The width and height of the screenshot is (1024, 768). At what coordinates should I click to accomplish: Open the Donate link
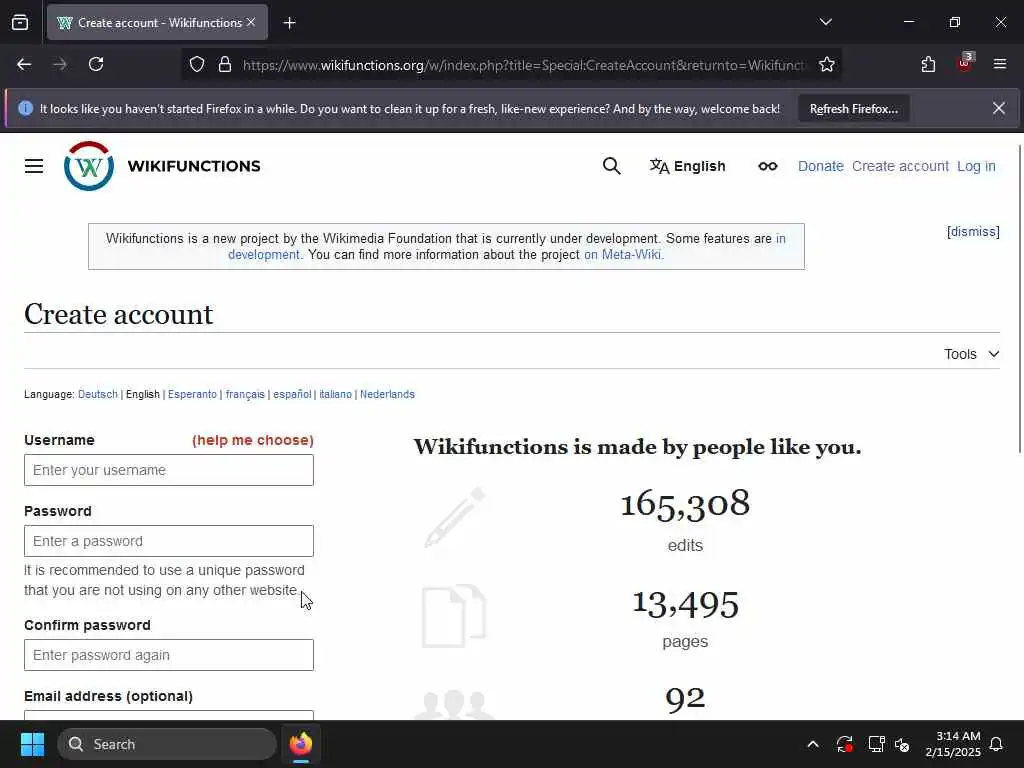[820, 166]
